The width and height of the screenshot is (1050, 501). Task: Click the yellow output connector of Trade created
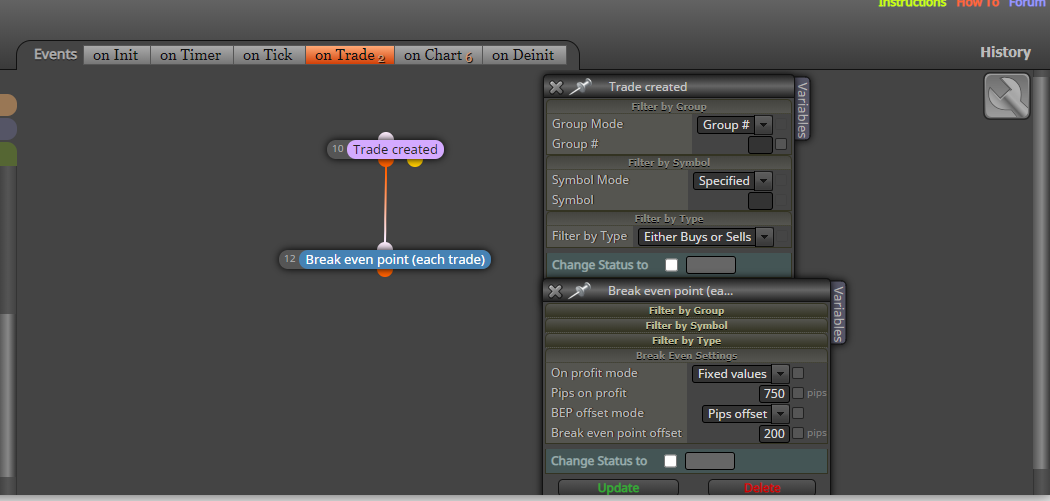(x=415, y=161)
